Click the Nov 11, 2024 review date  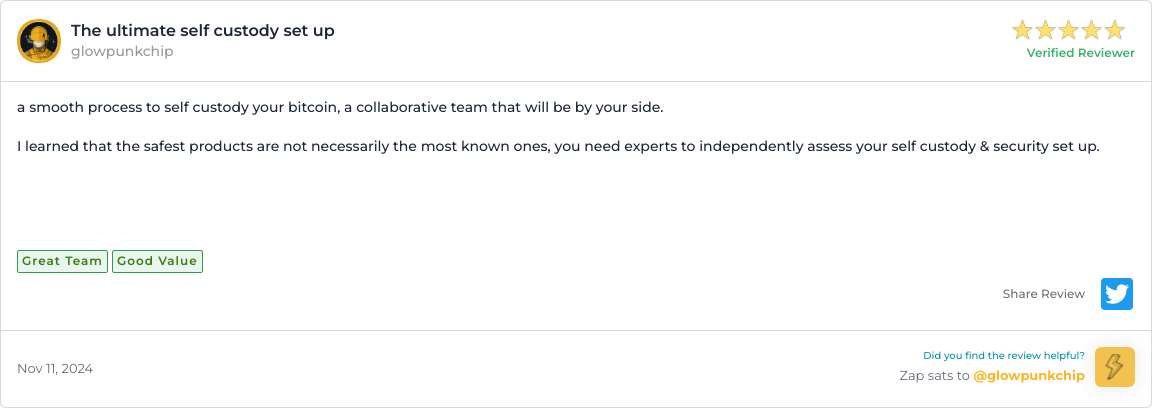point(55,369)
